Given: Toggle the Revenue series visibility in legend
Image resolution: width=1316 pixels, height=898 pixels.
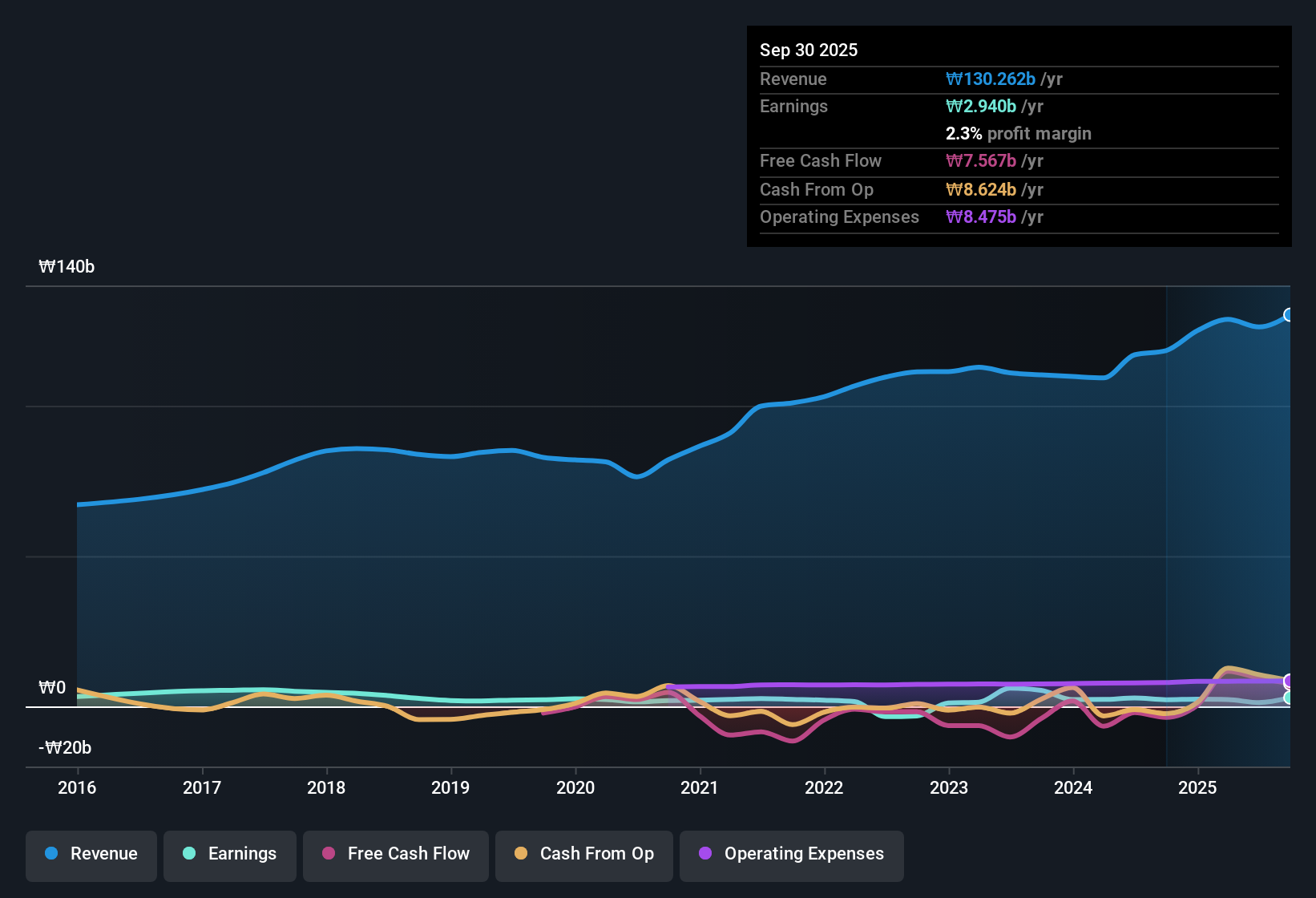Looking at the screenshot, I should pyautogui.click(x=91, y=854).
